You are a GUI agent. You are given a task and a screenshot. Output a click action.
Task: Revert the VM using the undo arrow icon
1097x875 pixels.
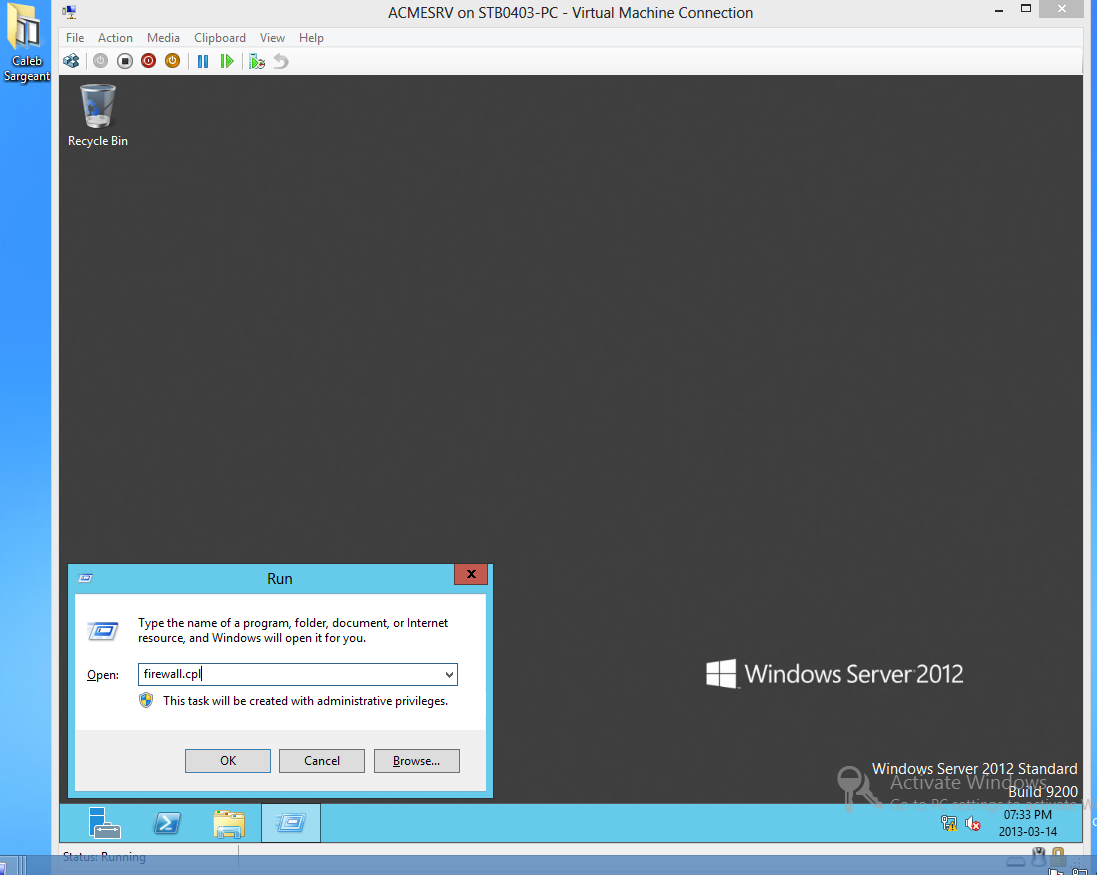[281, 62]
